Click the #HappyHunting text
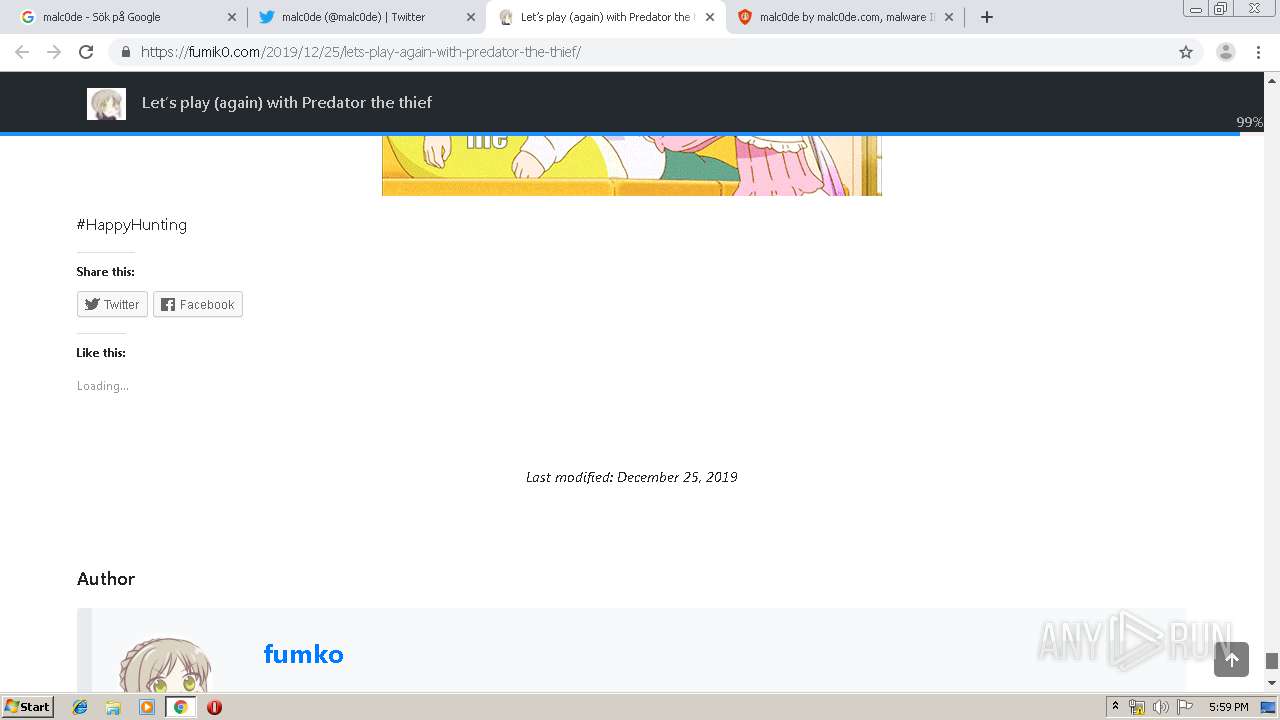Image resolution: width=1280 pixels, height=720 pixels. [x=132, y=225]
